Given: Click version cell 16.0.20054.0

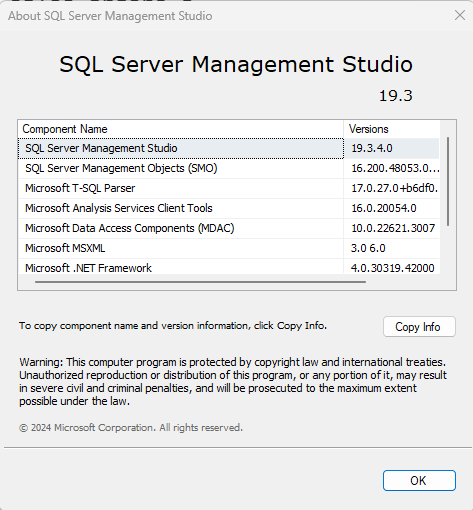Looking at the screenshot, I should [392, 208].
